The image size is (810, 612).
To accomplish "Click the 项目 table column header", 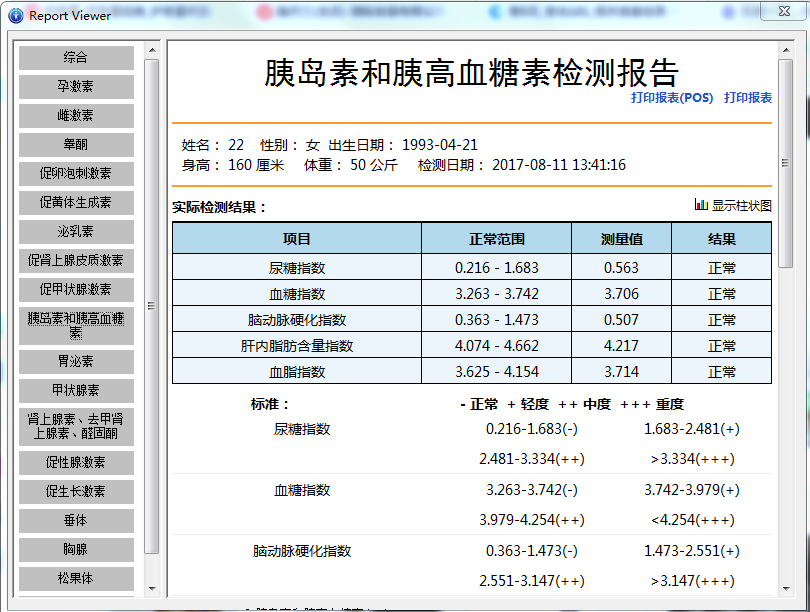I will pos(297,239).
